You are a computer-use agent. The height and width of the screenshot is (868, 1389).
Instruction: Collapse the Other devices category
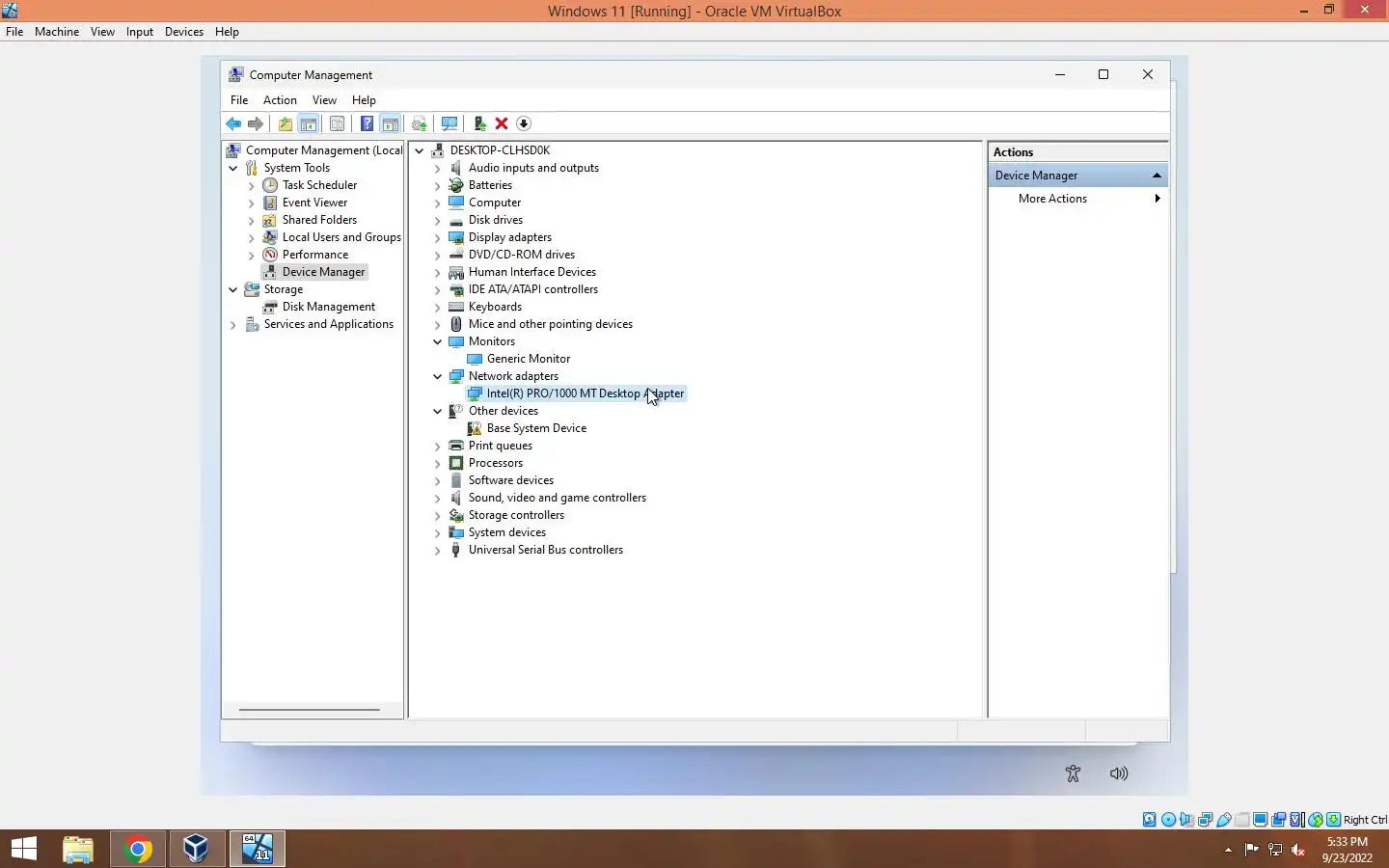[x=438, y=411]
